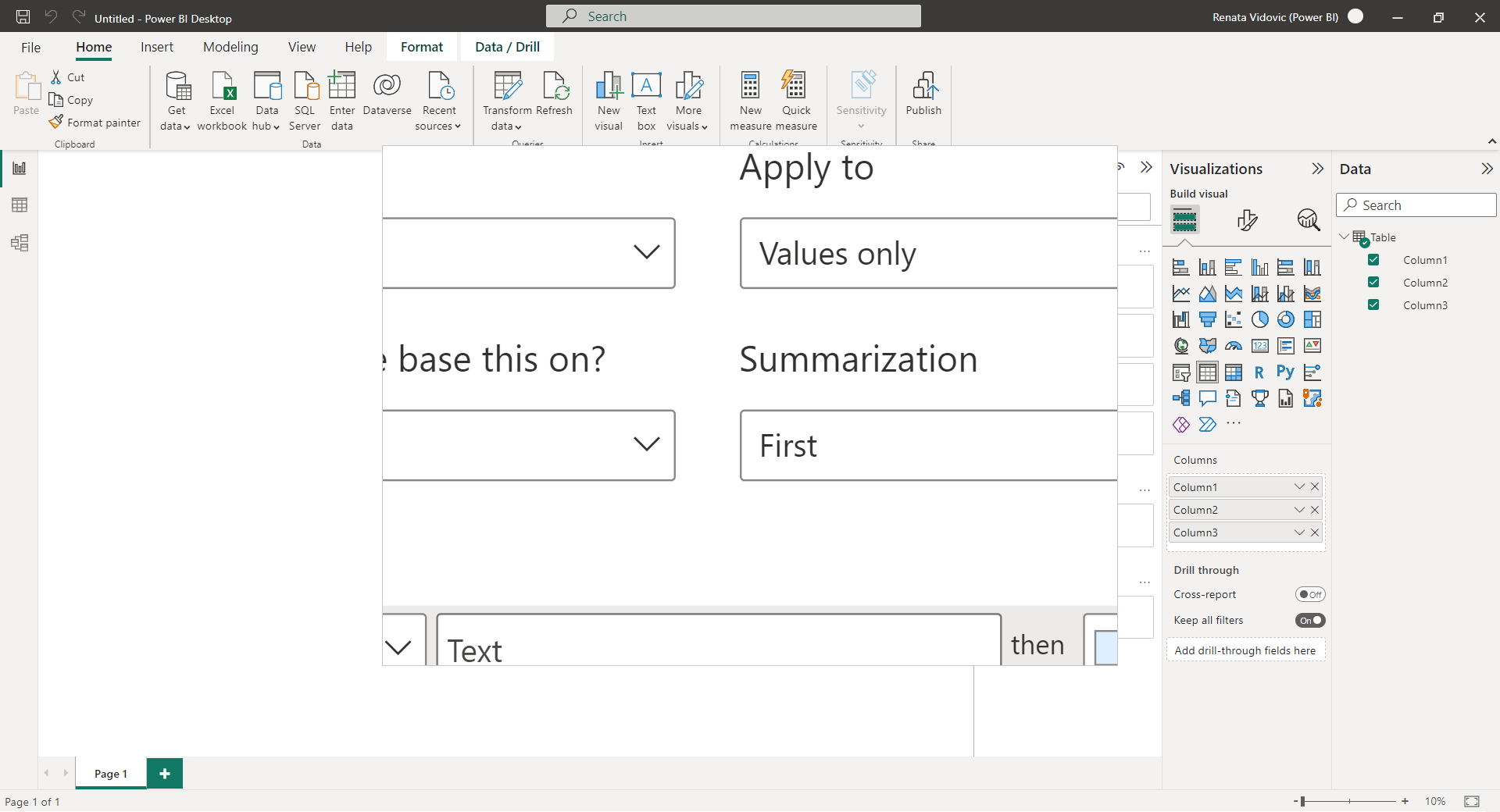Pick the decomposition tree visual

pyautogui.click(x=1181, y=398)
